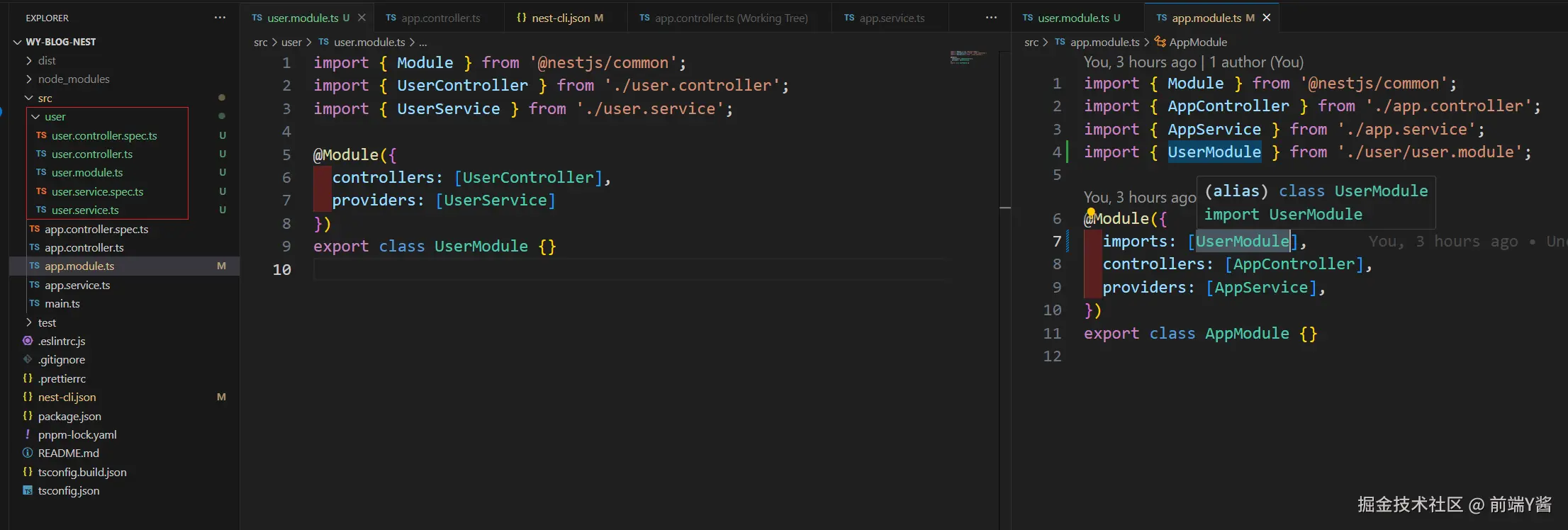Click the pnpm-lock yaml exclamation icon
Image resolution: width=1568 pixels, height=530 pixels.
(x=28, y=434)
